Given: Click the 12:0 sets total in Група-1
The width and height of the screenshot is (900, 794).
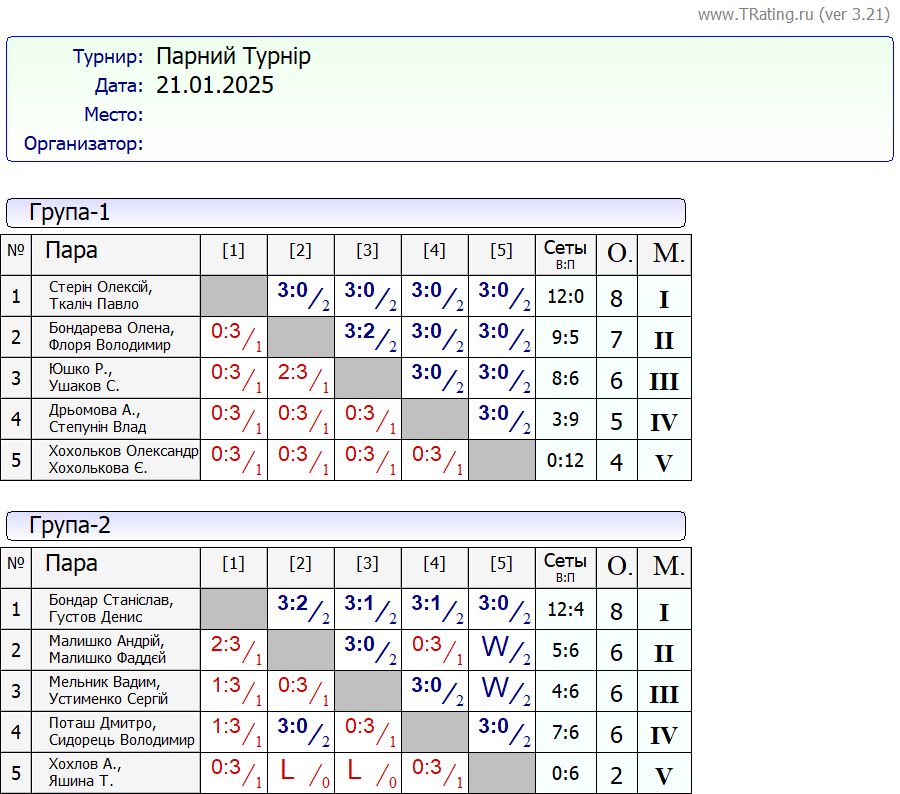Looking at the screenshot, I should pyautogui.click(x=565, y=297).
